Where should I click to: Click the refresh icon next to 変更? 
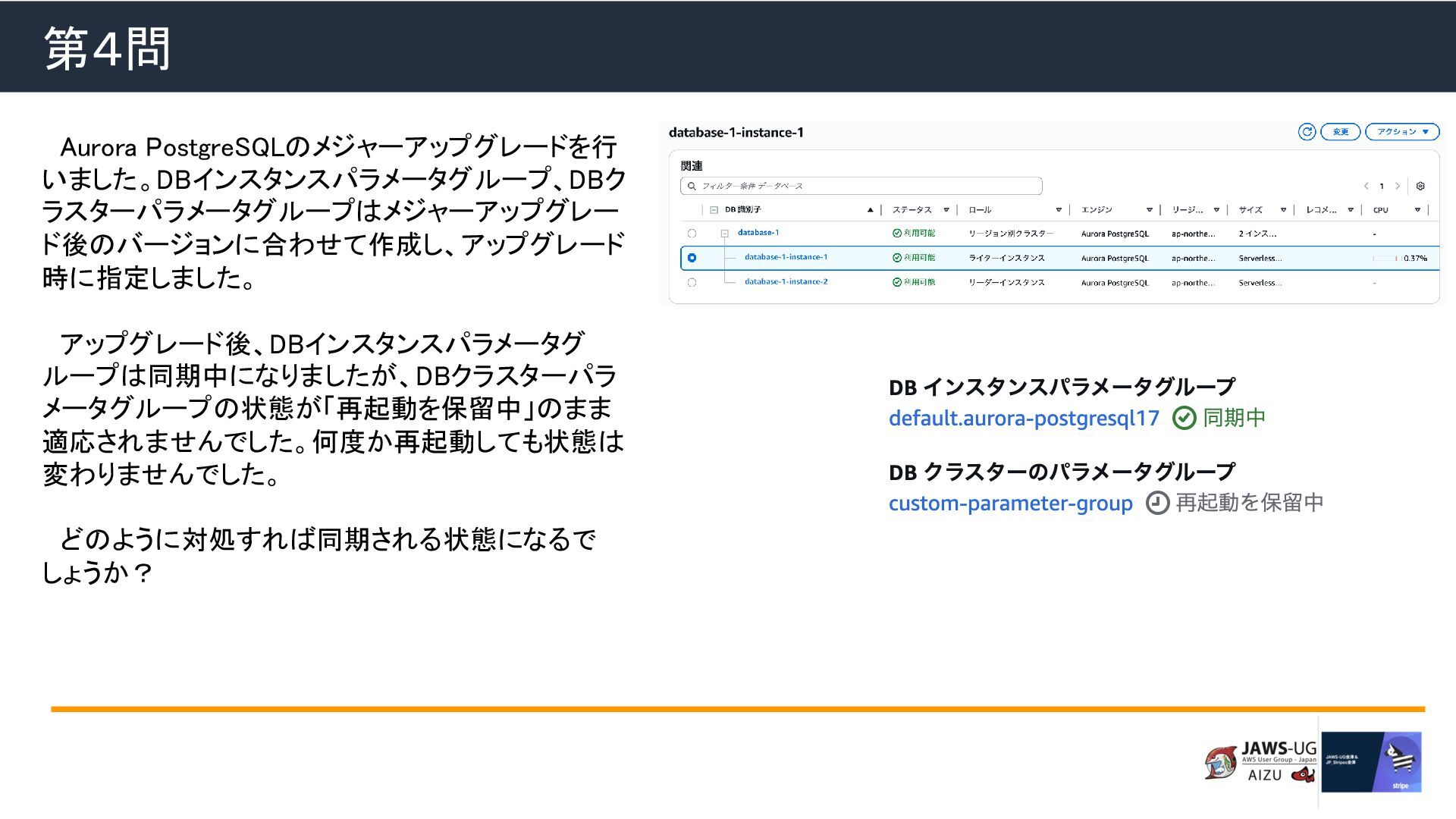pos(1307,132)
